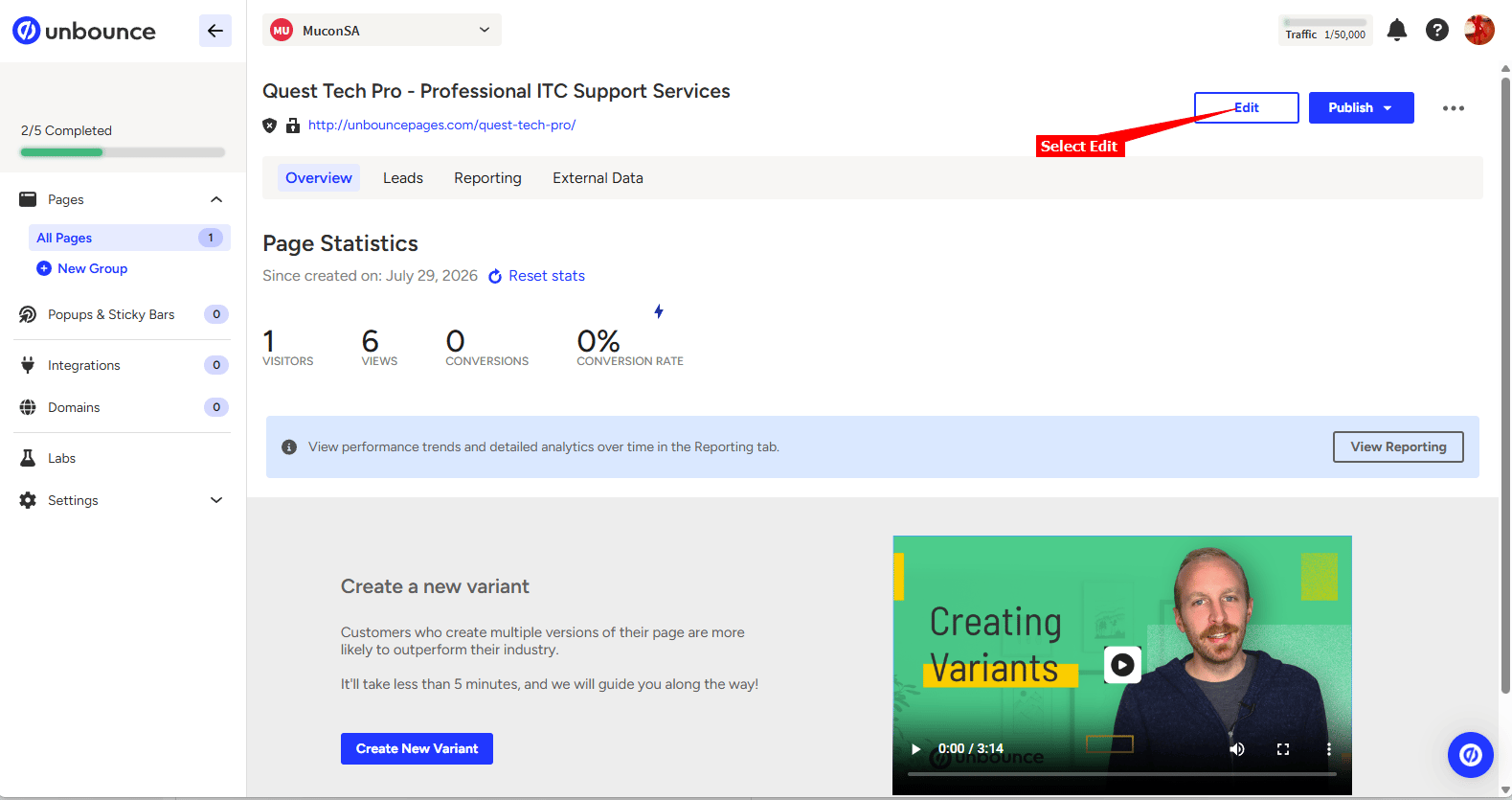
Task: Click the Unbounce logo
Action: point(83,31)
